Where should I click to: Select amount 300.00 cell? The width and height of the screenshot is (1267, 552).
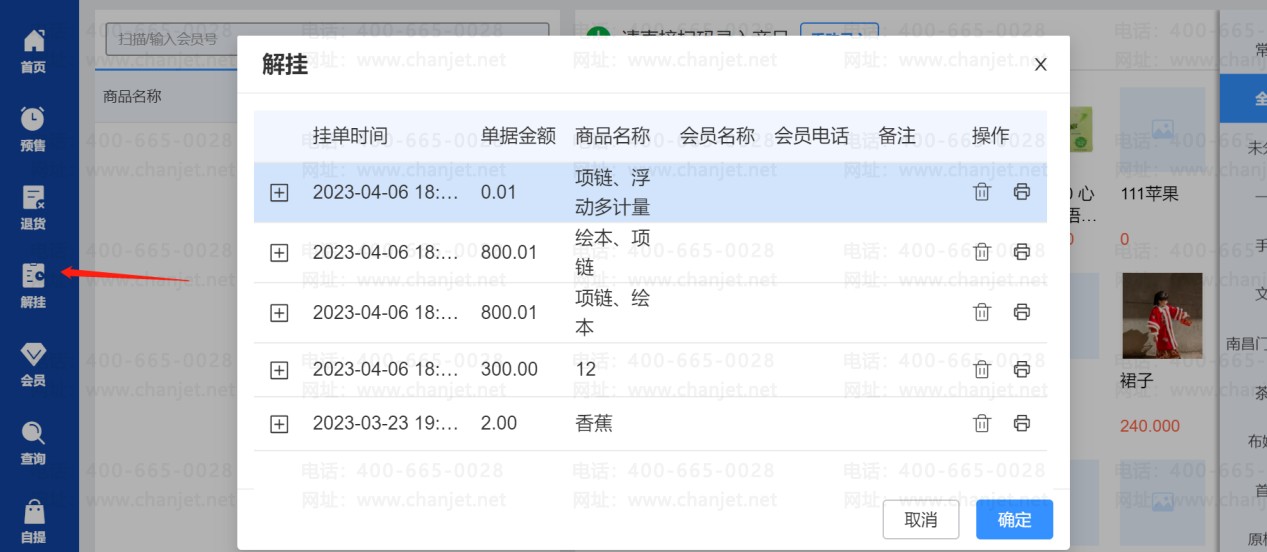(509, 369)
